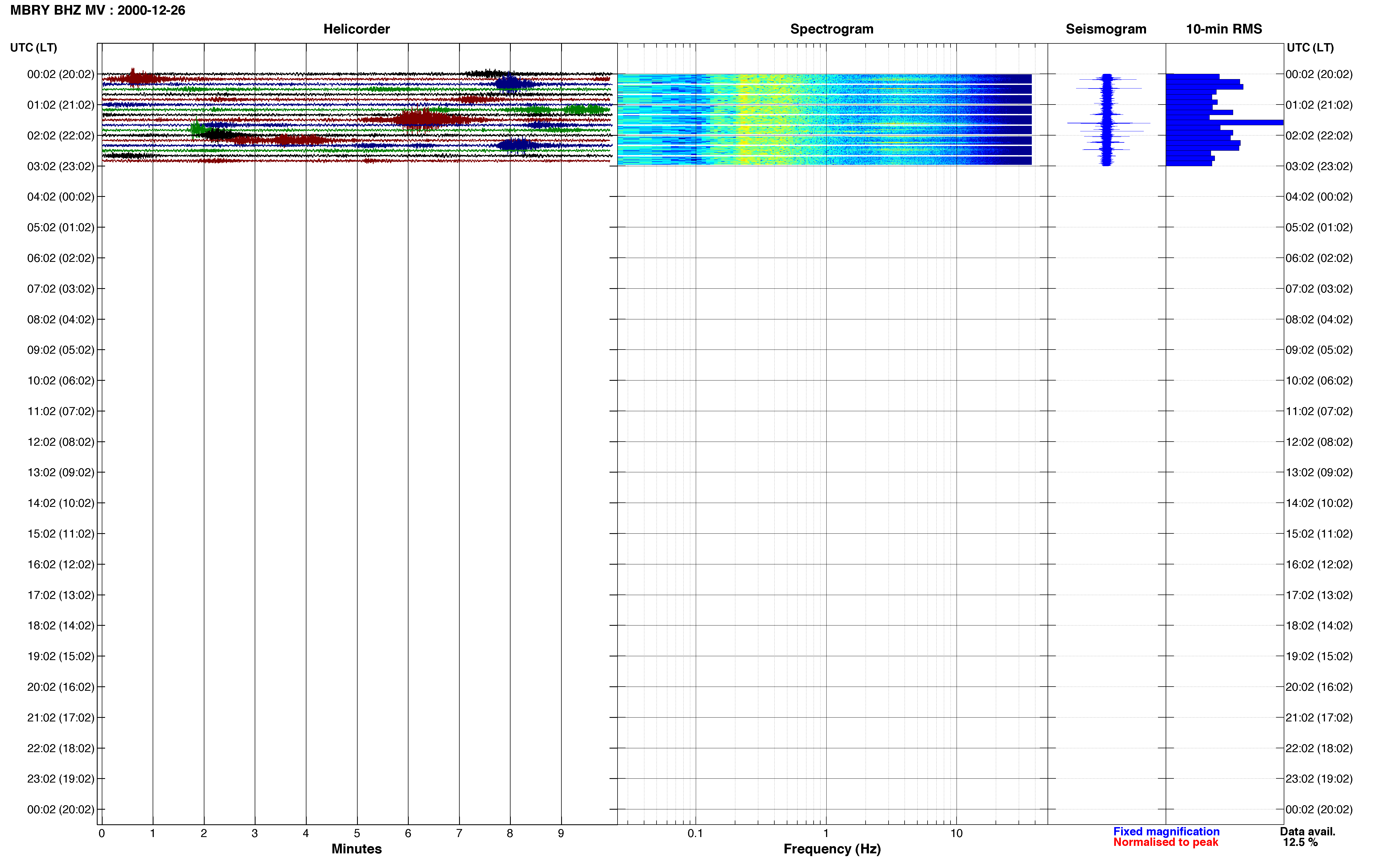Click right-side time label '12:02 (08:02)'
The image size is (1388, 868).
(1319, 442)
